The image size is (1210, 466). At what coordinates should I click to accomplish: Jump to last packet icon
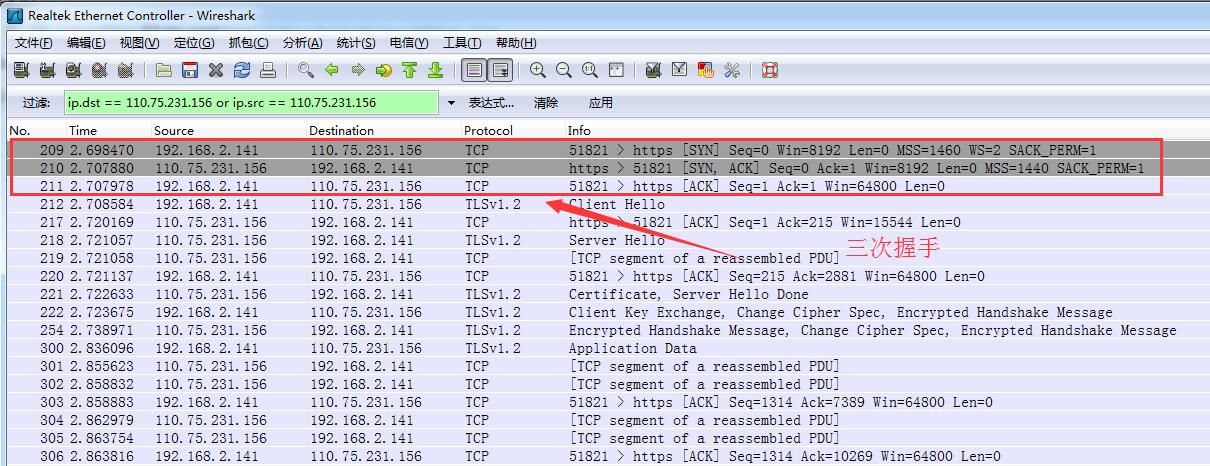(x=436, y=70)
